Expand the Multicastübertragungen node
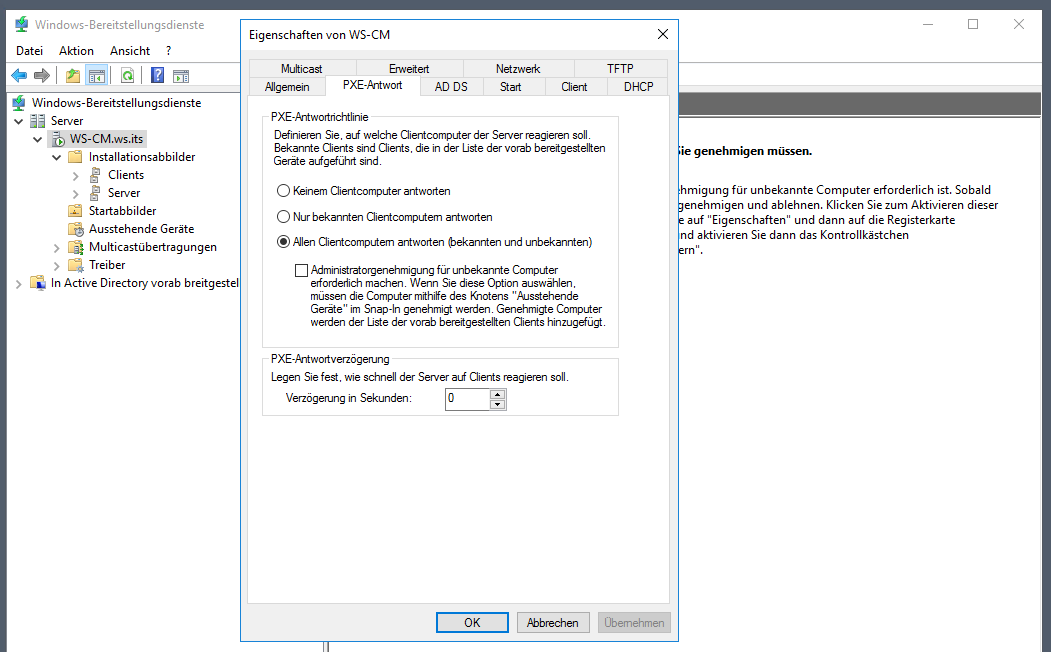 57,248
